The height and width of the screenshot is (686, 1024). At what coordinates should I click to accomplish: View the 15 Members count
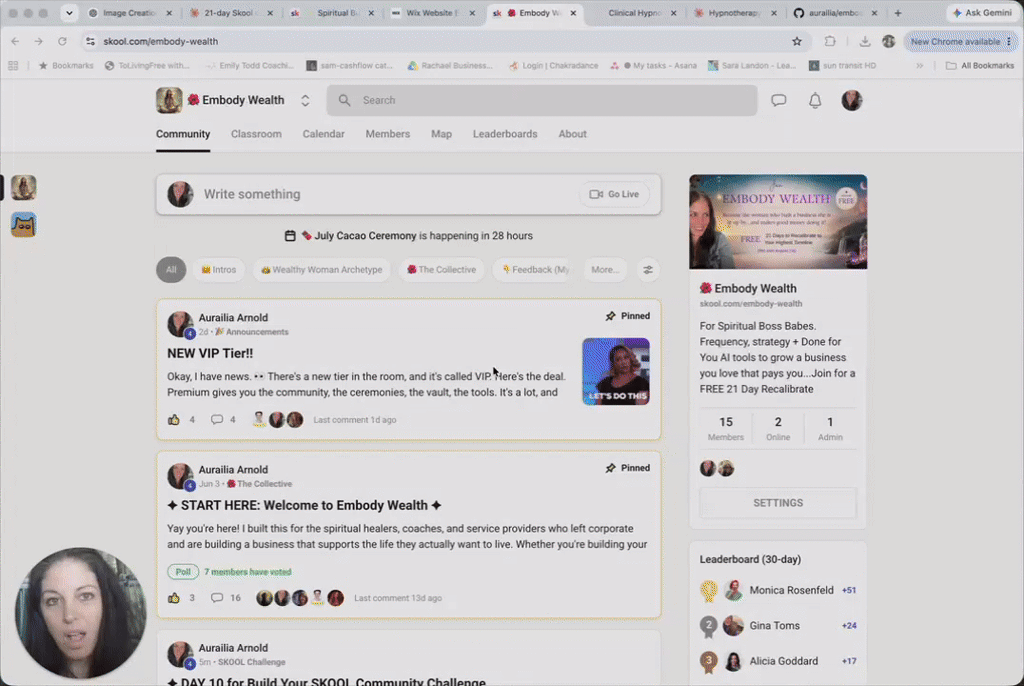point(726,429)
